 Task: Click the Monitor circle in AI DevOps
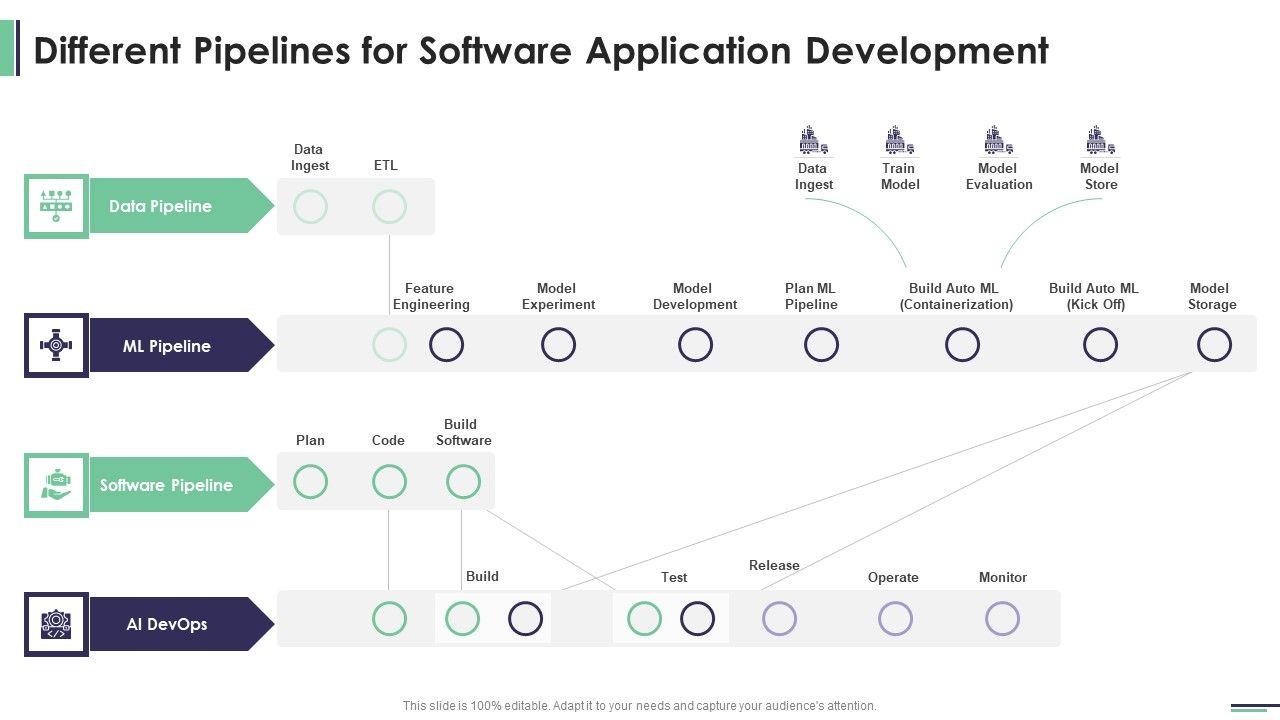(1002, 619)
